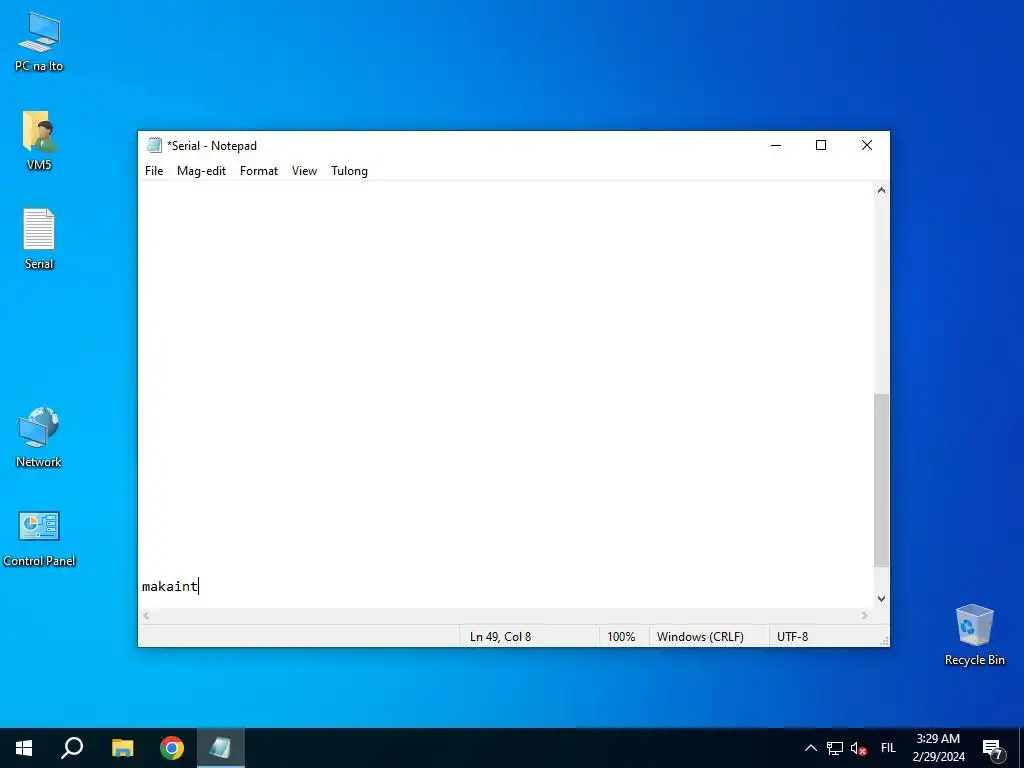Image resolution: width=1024 pixels, height=768 pixels.
Task: Launch File Explorer from taskbar
Action: pos(122,748)
